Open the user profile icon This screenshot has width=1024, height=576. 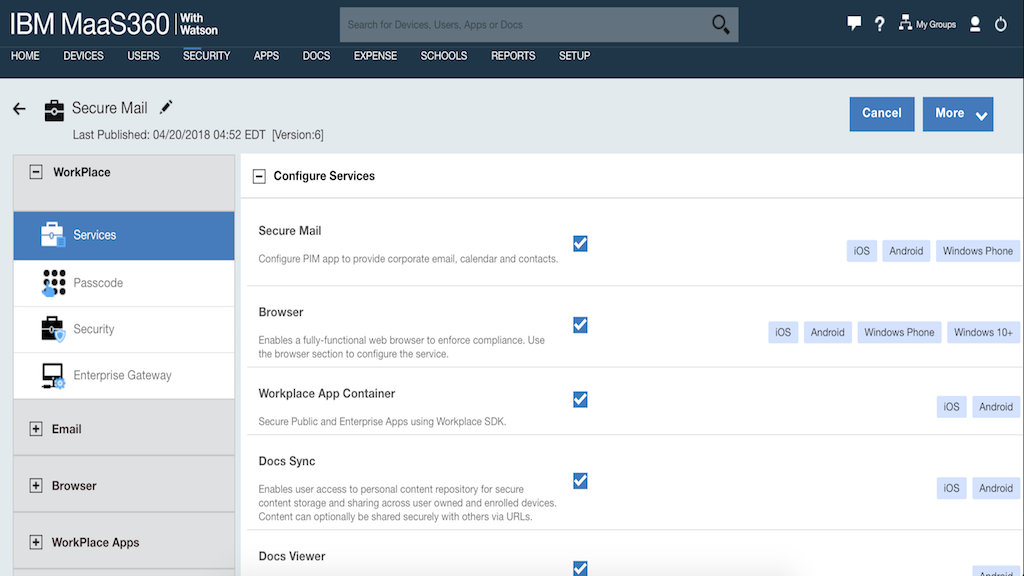[975, 24]
